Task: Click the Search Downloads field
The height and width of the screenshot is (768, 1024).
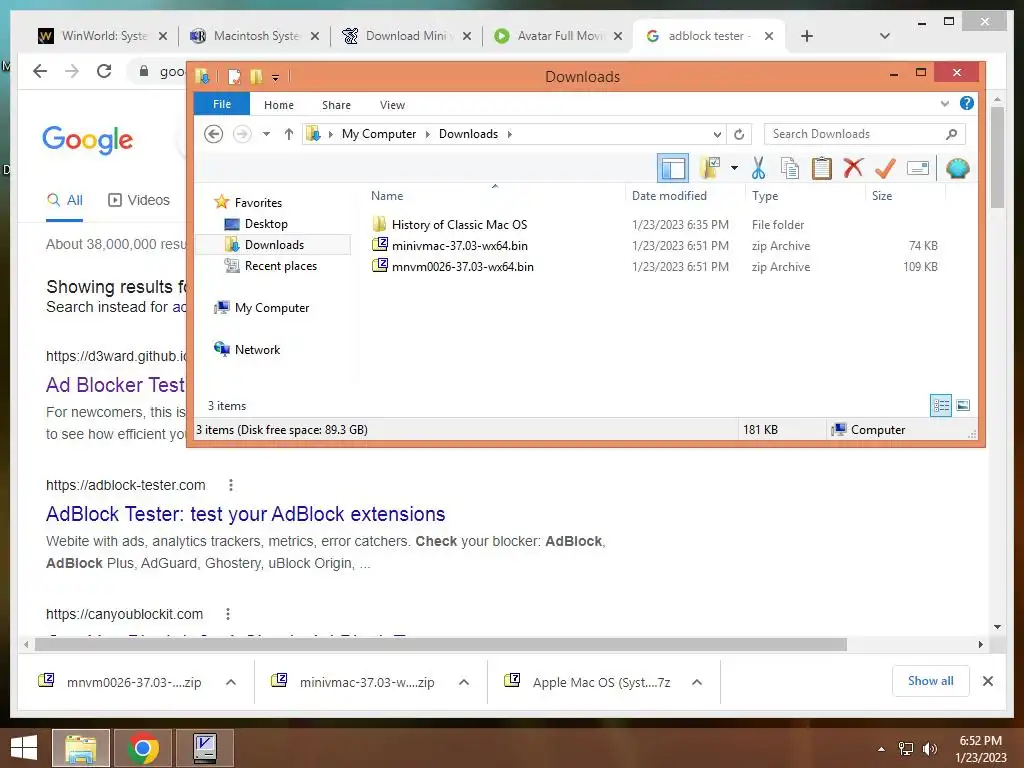Action: pyautogui.click(x=865, y=134)
